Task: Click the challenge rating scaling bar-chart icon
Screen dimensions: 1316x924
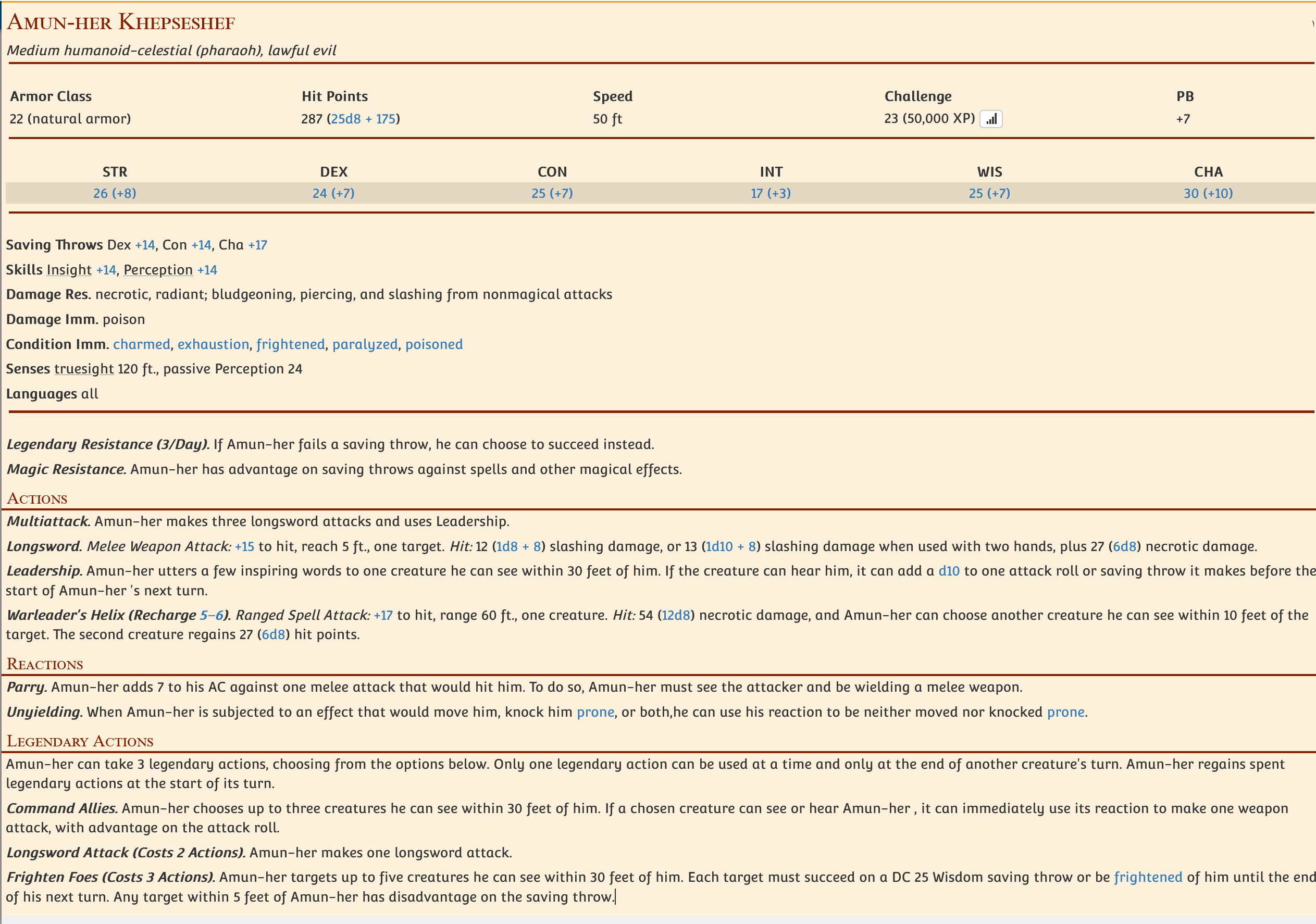Action: (x=990, y=119)
